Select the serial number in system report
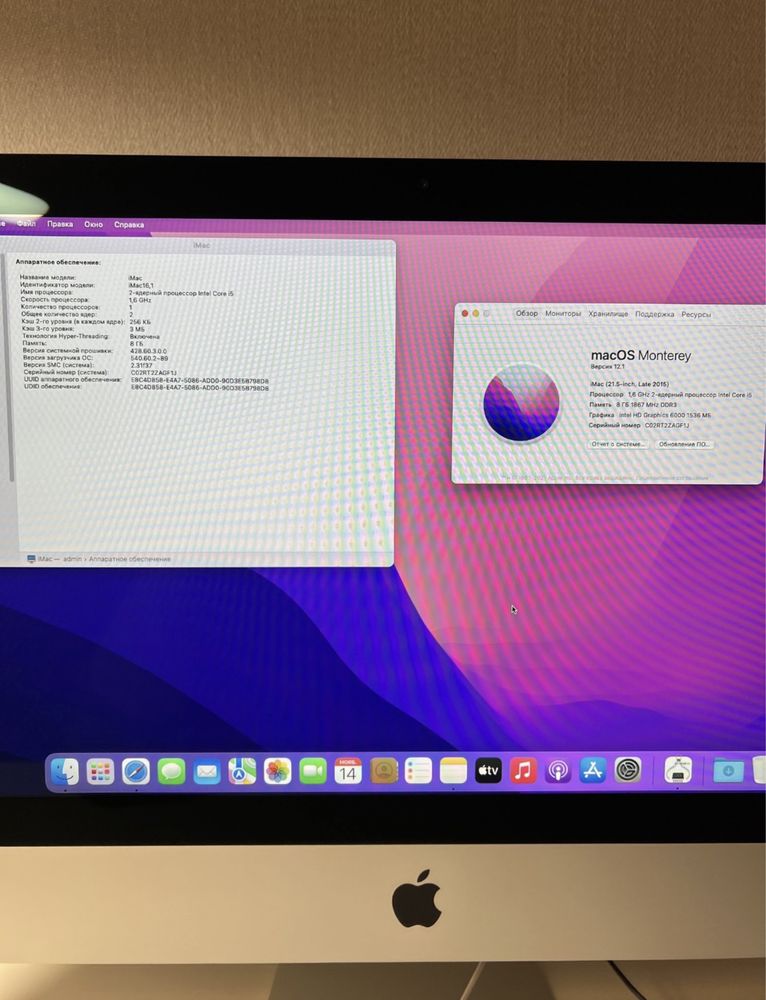 tap(154, 372)
